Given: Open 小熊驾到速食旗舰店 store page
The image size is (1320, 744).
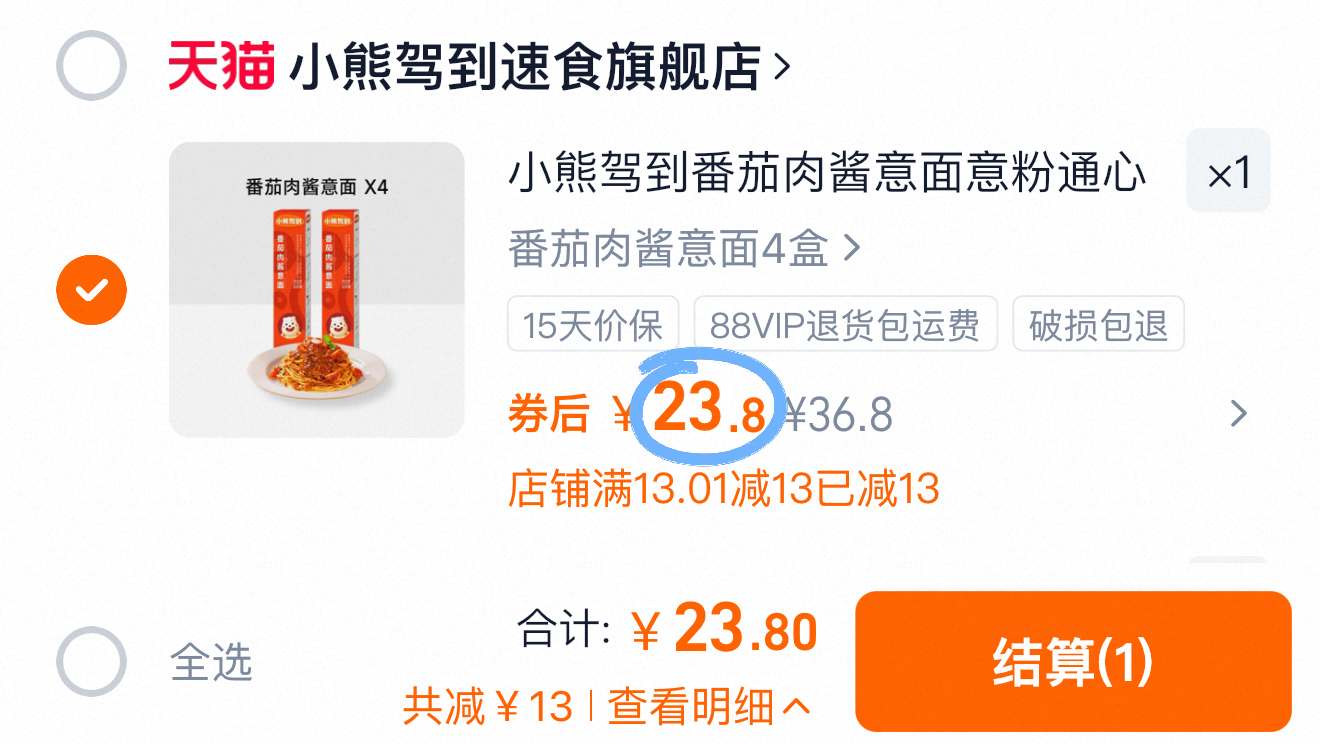Looking at the screenshot, I should point(525,67).
